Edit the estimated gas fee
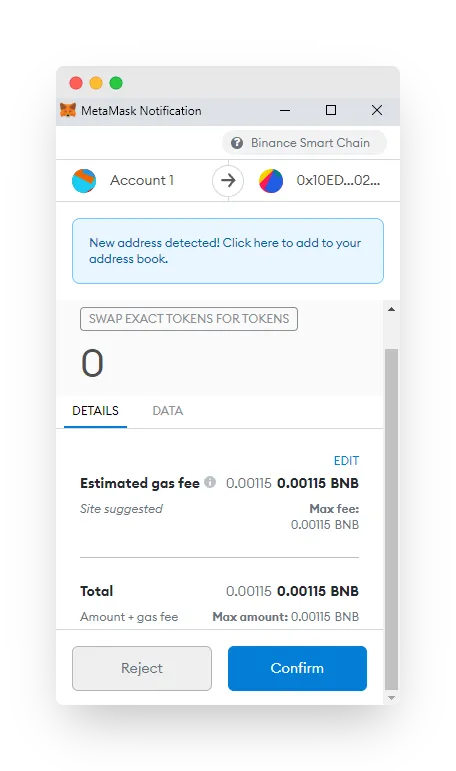Screen dimensions: 456x771 (346, 461)
